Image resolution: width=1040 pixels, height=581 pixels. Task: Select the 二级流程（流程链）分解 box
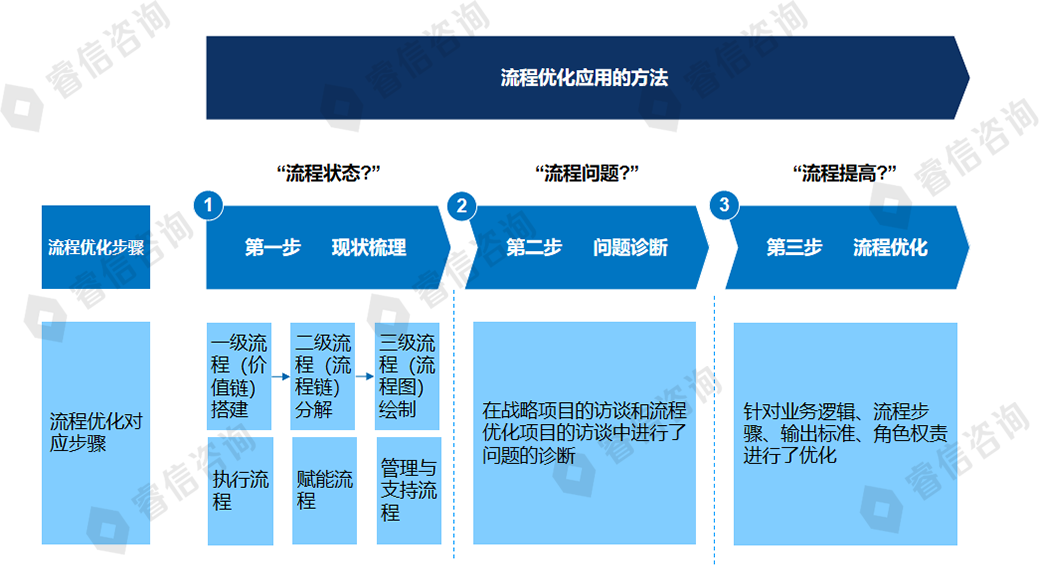(x=324, y=376)
